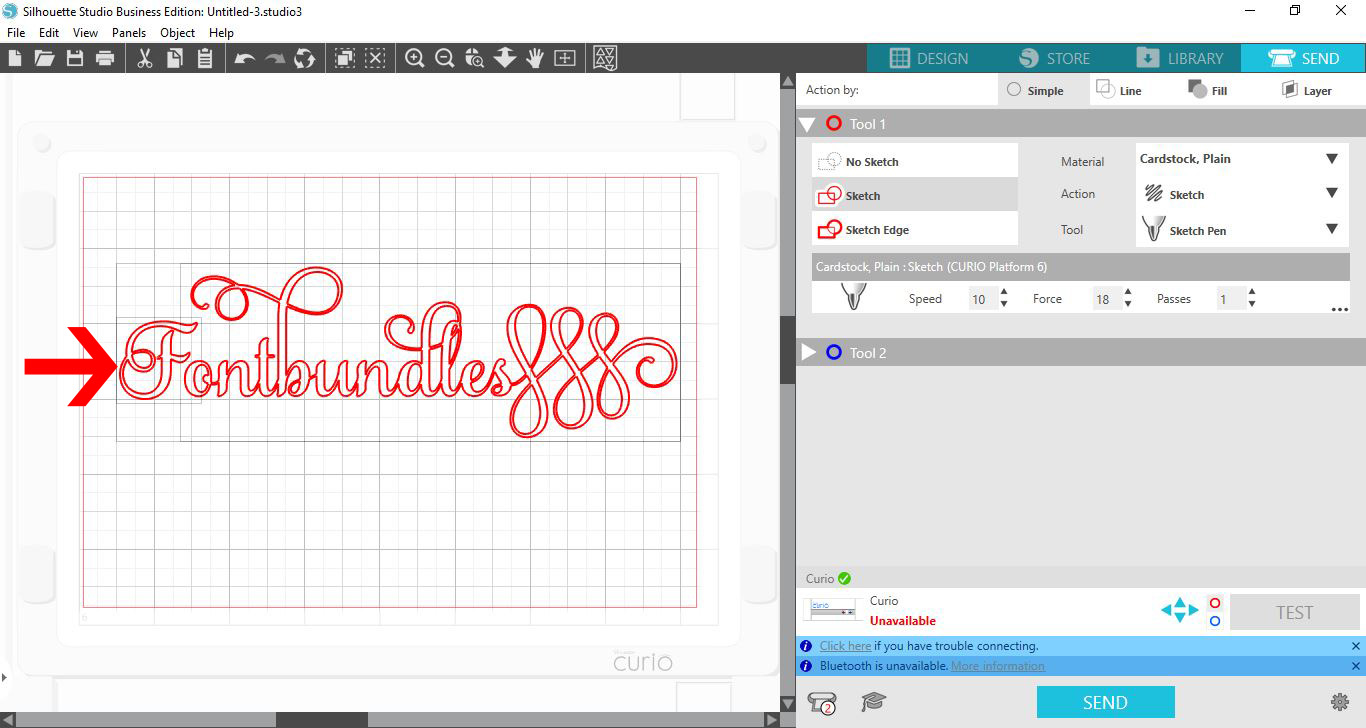Switch to the Layer action tab
This screenshot has width=1366, height=728.
click(1306, 90)
